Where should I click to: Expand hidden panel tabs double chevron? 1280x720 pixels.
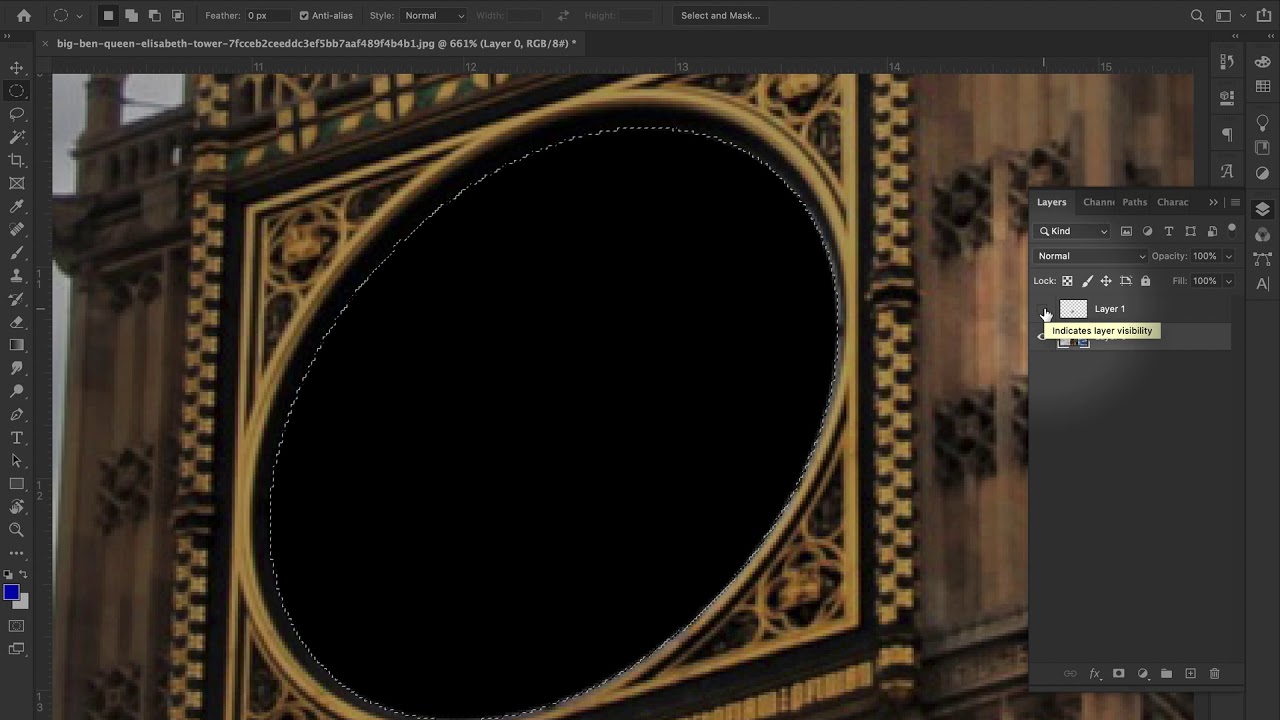click(1213, 202)
